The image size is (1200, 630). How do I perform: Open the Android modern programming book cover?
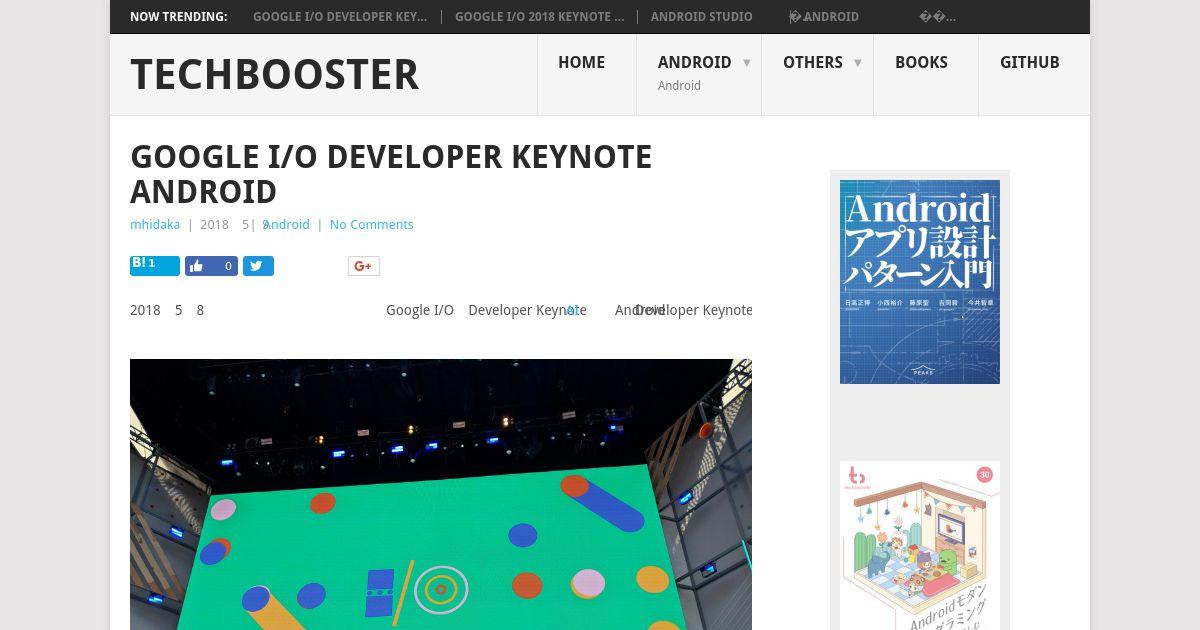[920, 545]
